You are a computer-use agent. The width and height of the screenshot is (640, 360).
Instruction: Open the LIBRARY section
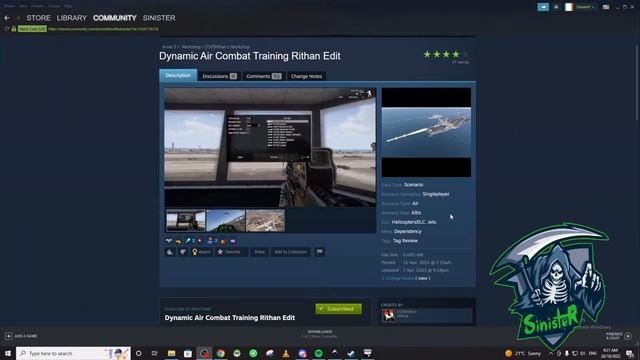pos(72,18)
